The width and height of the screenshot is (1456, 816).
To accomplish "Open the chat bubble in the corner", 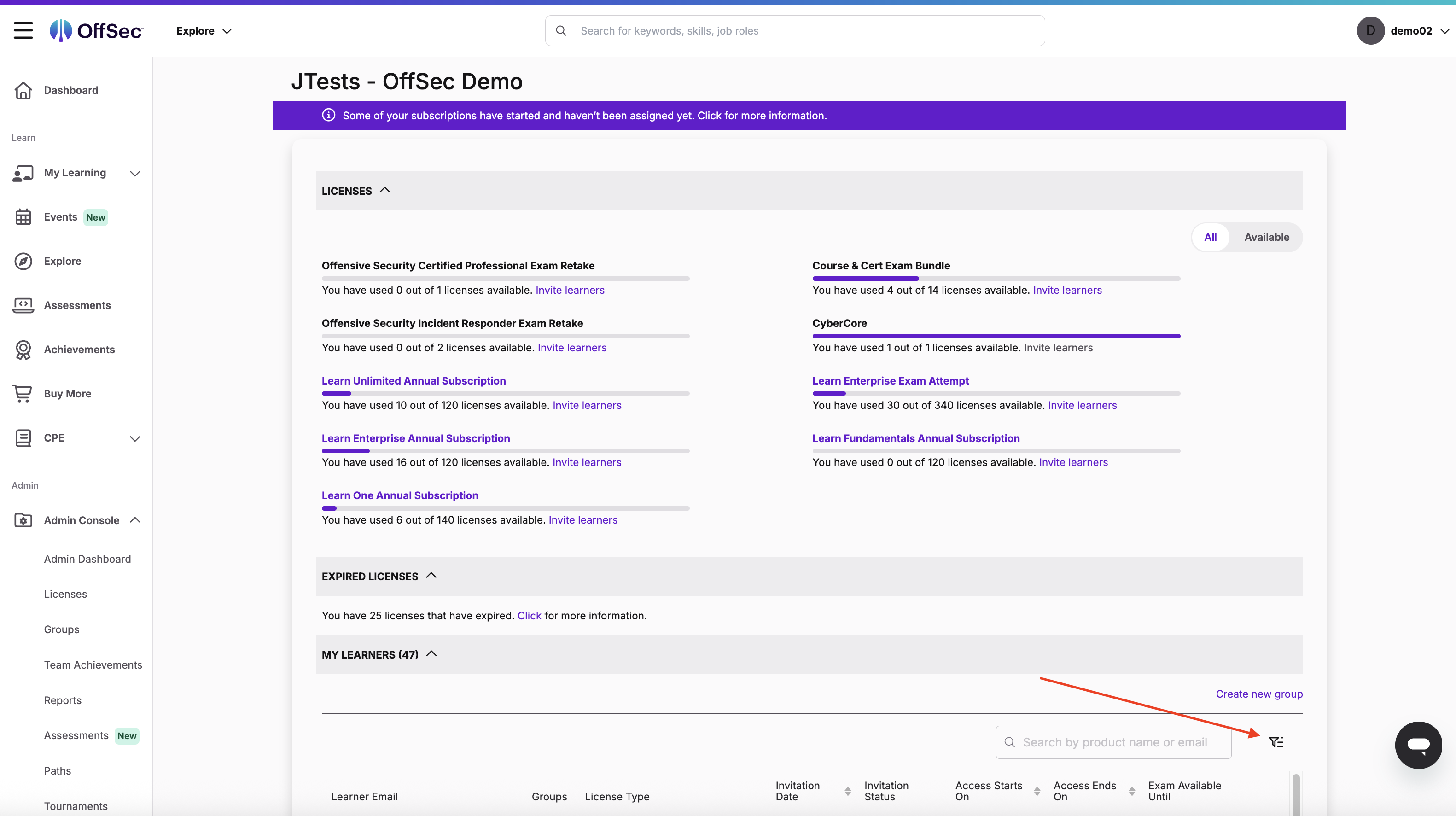I will [1419, 745].
